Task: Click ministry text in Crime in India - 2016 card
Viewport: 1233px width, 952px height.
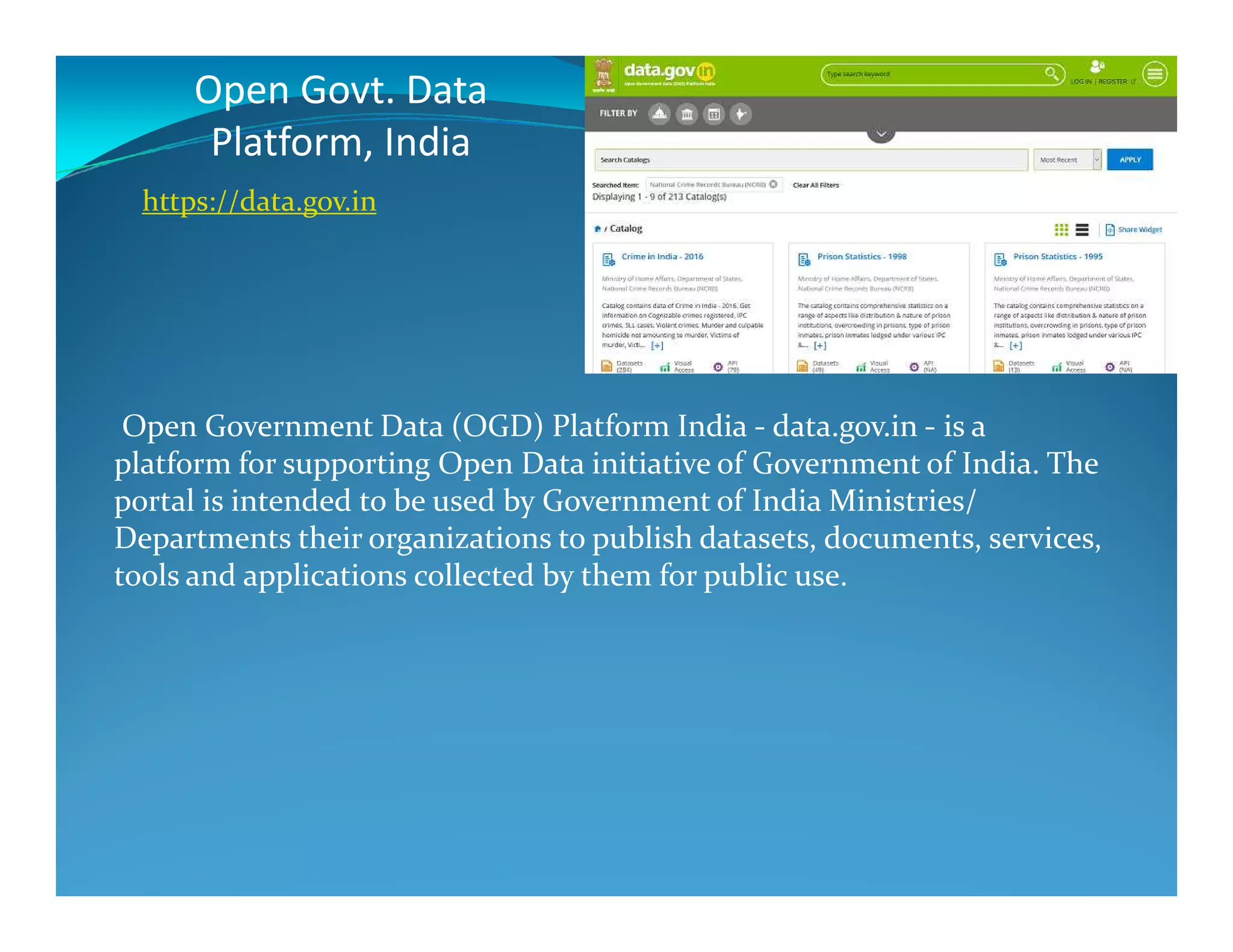Action: coord(672,283)
